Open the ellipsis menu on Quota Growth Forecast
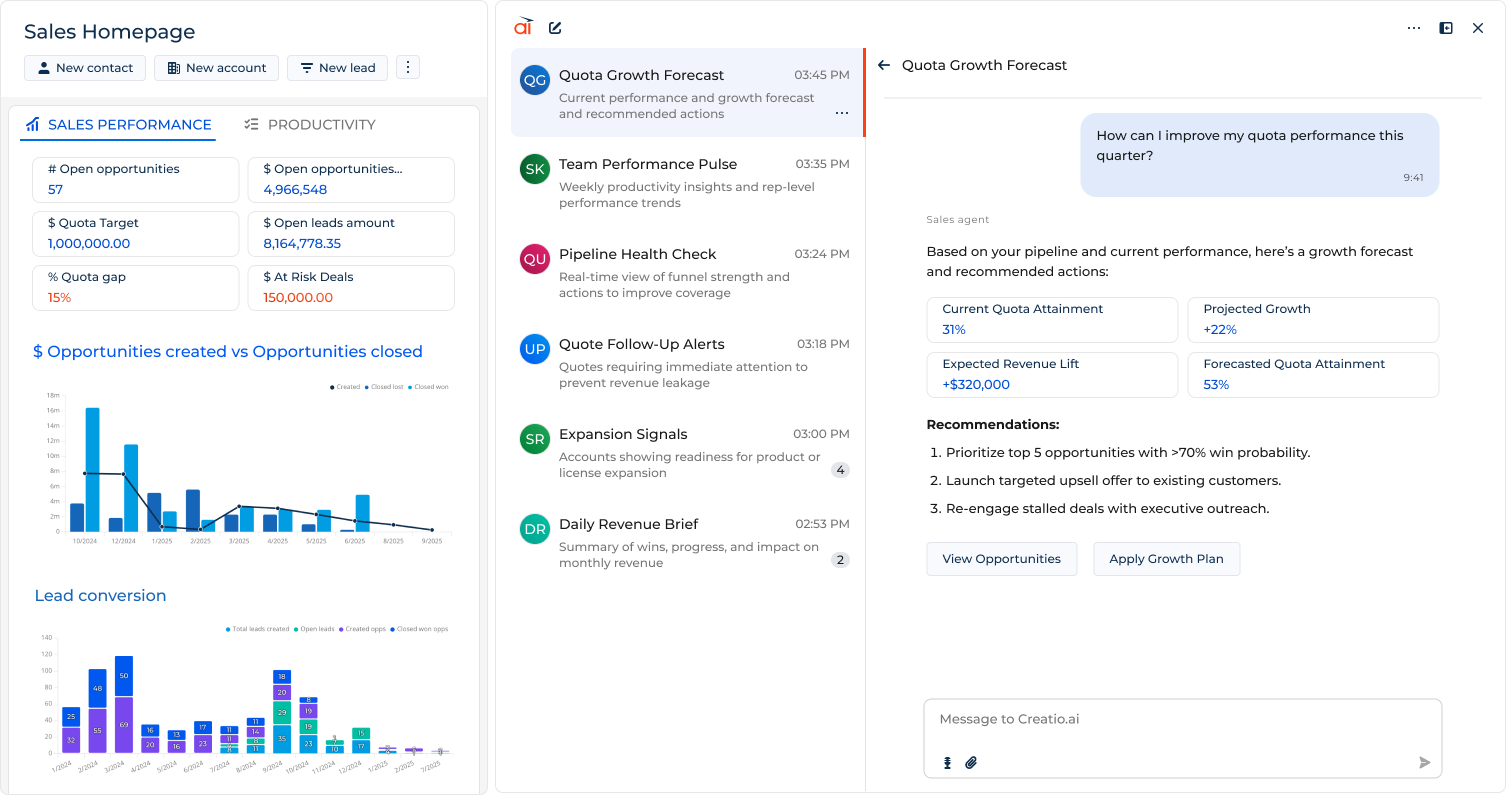Screen dimensions: 1506x795 [841, 113]
